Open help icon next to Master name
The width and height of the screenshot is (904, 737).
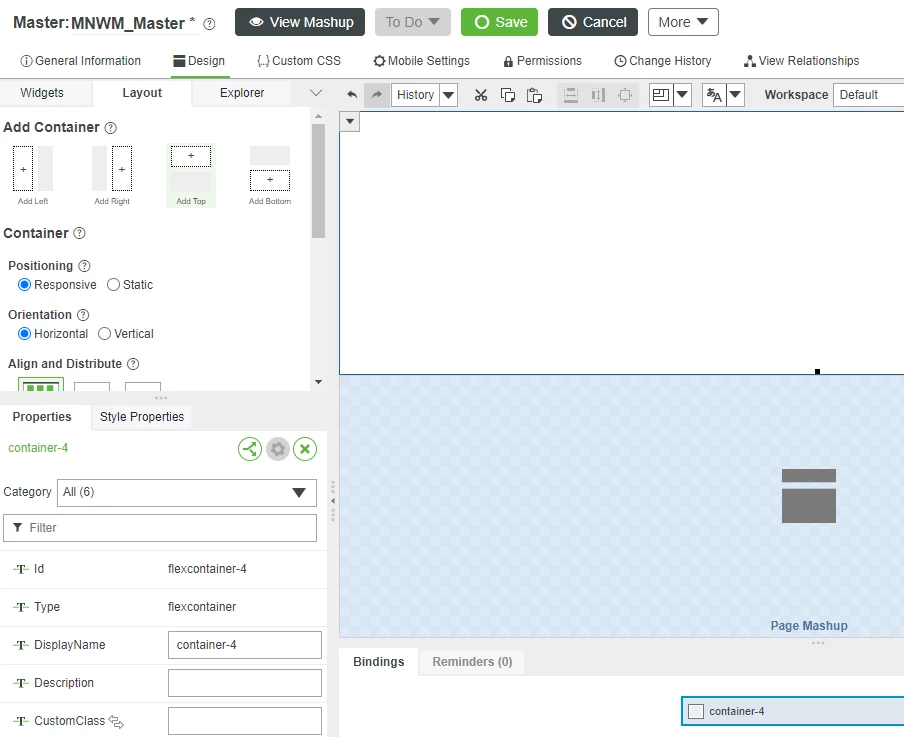click(x=210, y=24)
